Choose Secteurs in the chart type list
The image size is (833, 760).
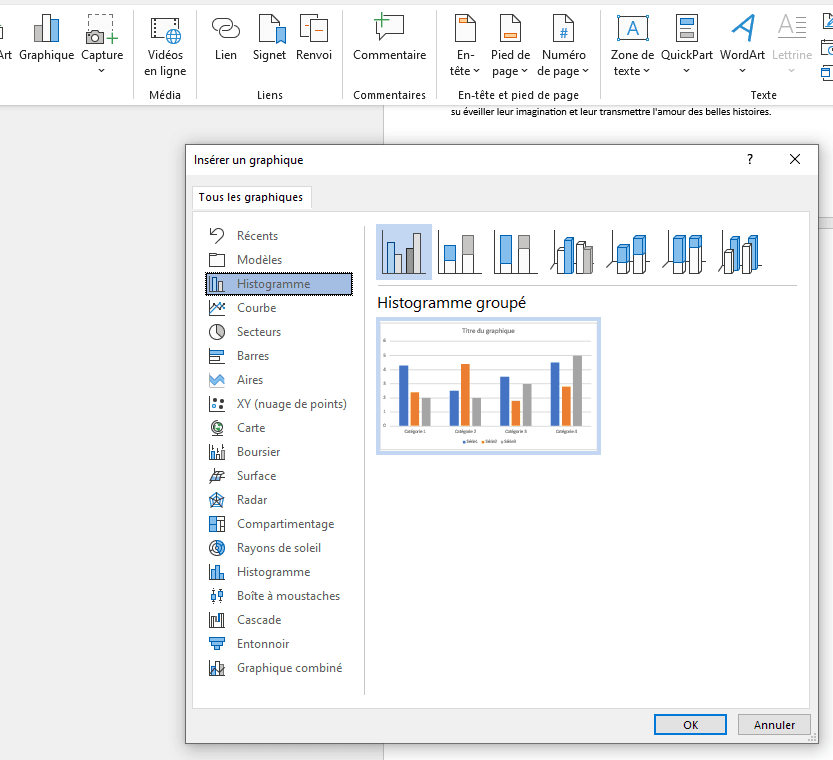[259, 332]
